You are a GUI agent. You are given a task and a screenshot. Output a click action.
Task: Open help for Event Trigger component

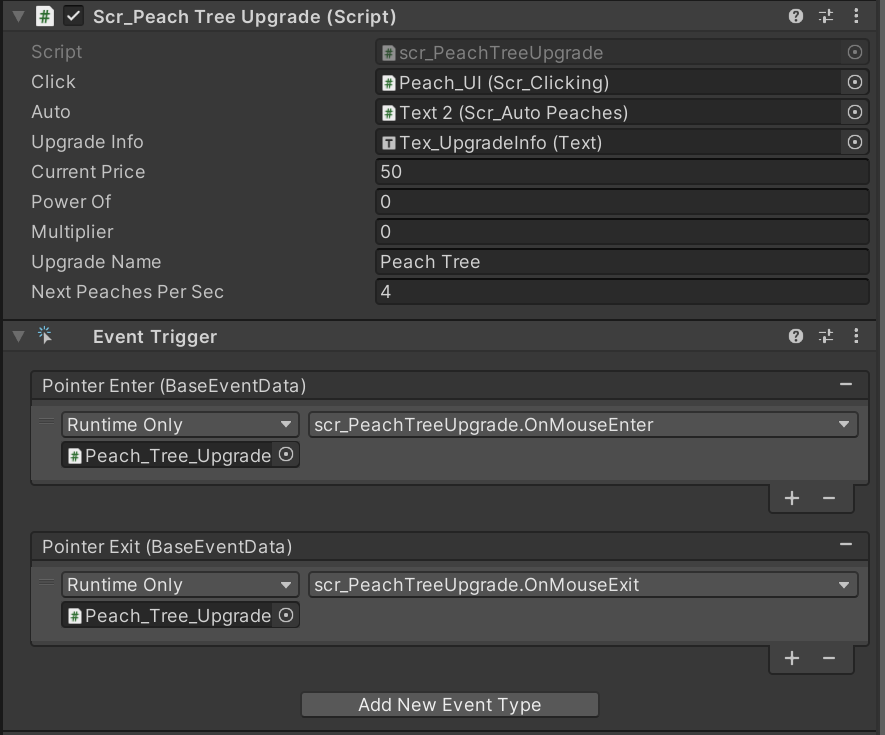click(x=796, y=337)
